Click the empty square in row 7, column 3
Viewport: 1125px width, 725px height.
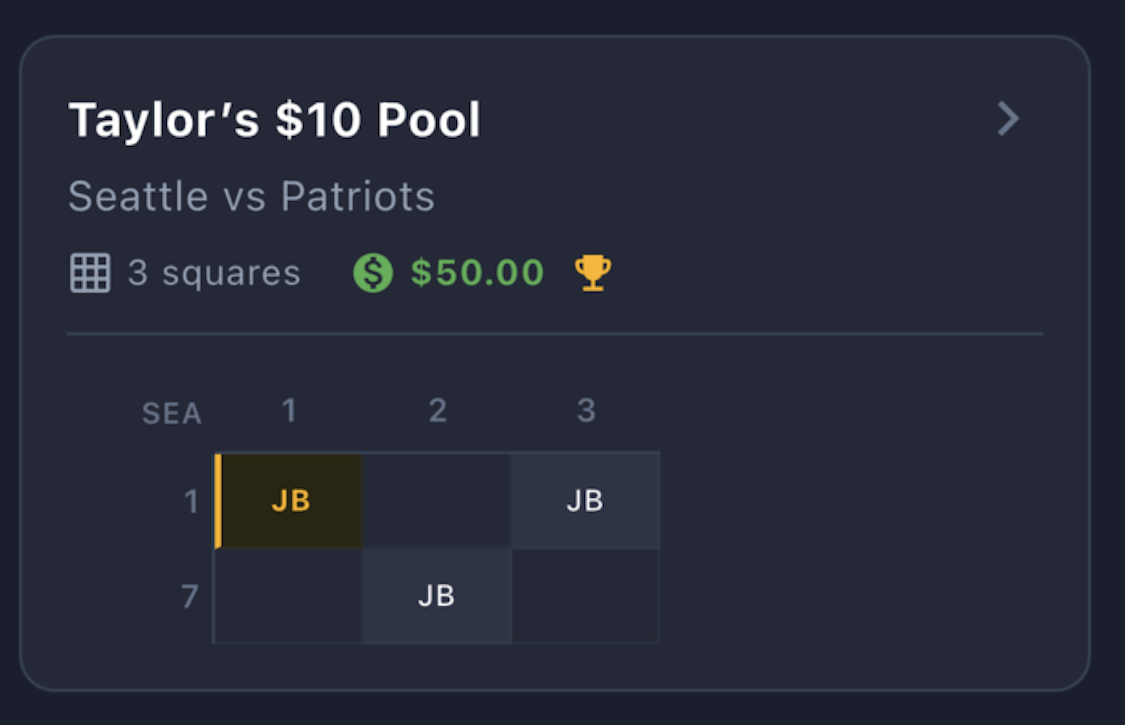[x=585, y=596]
